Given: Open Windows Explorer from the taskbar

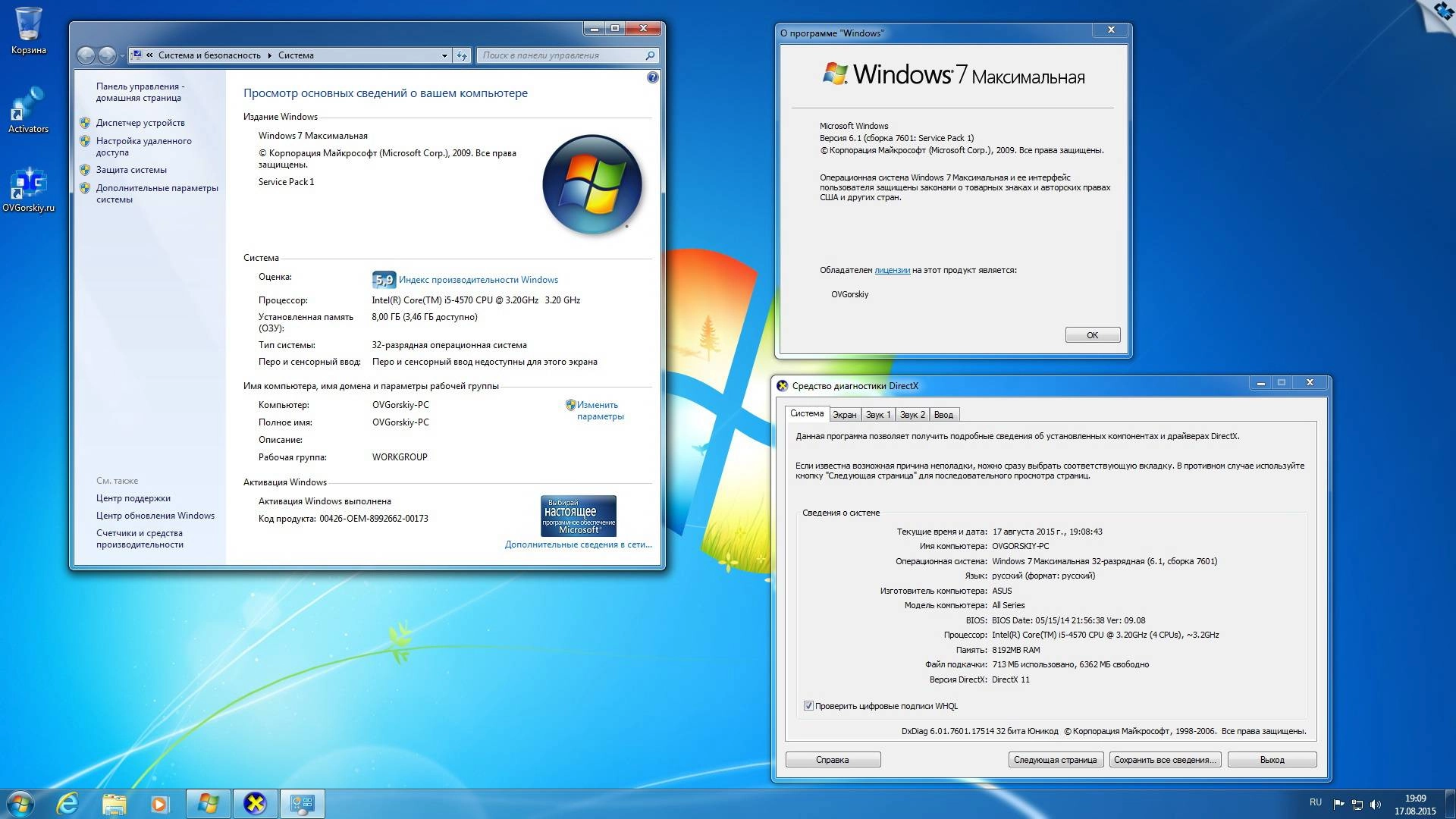Looking at the screenshot, I should 114,803.
